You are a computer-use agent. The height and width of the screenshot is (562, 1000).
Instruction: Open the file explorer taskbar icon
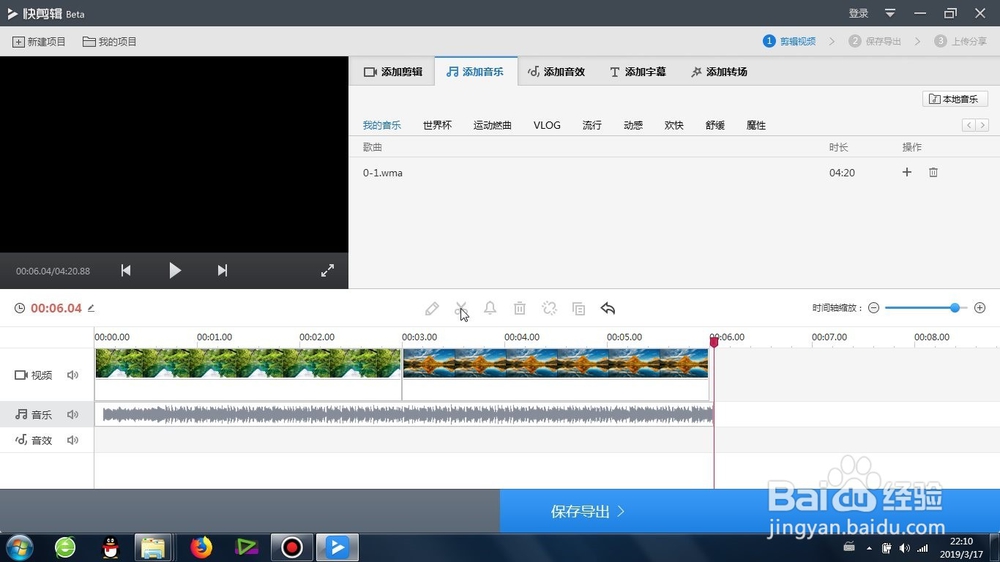click(152, 547)
